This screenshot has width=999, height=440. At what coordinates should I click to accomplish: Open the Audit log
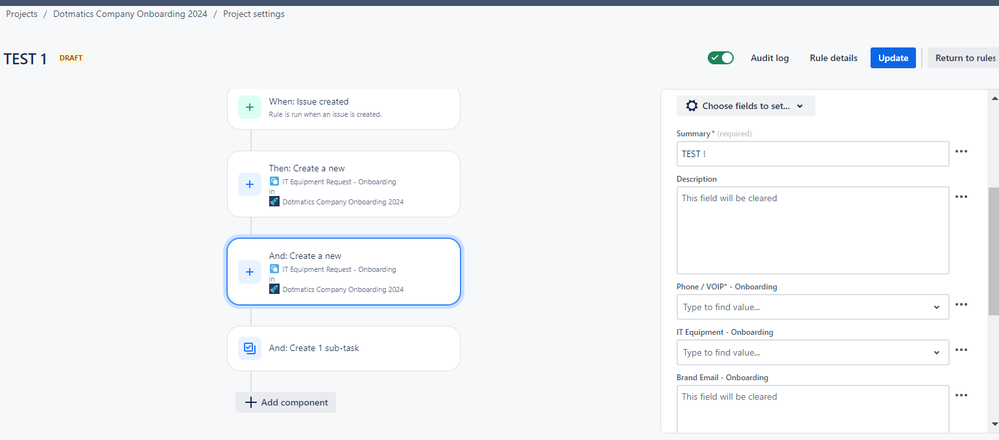coord(770,58)
